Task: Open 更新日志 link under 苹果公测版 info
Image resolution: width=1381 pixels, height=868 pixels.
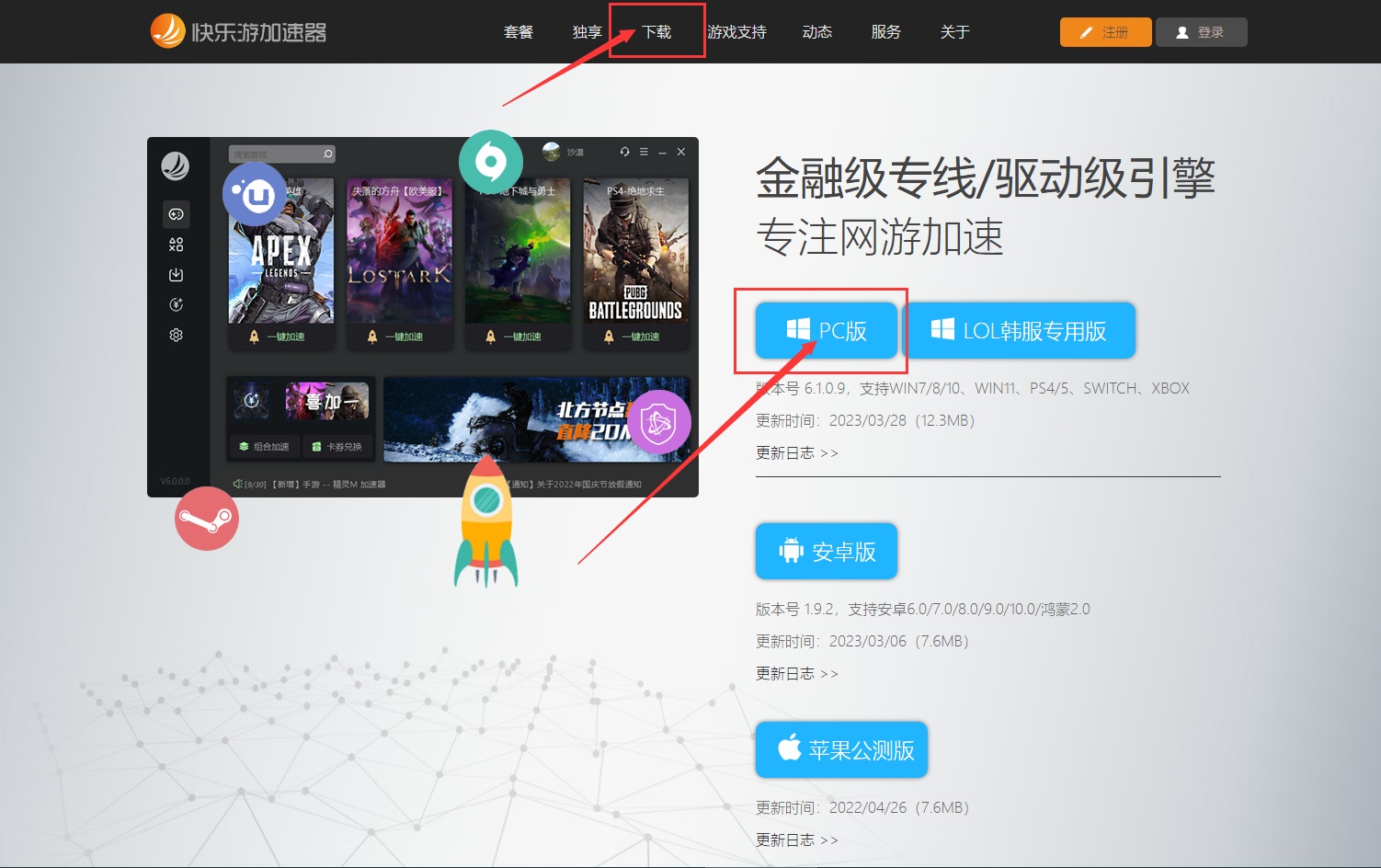Action: point(796,839)
